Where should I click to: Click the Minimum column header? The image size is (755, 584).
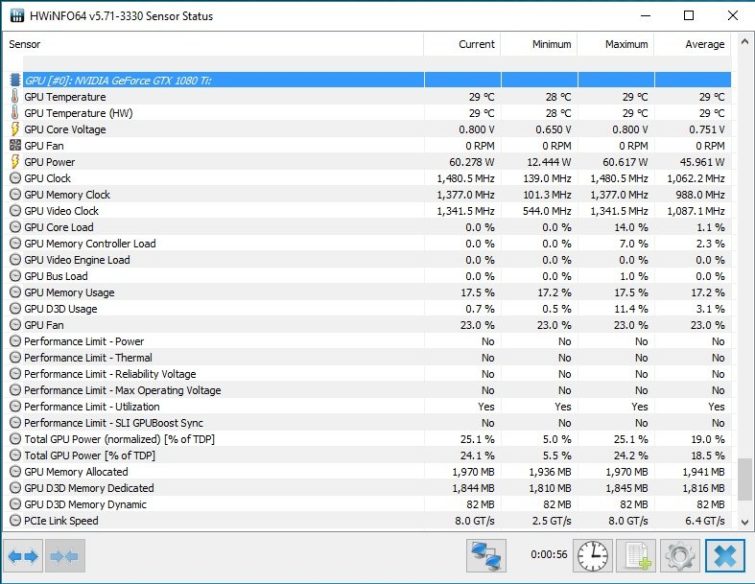[539, 44]
